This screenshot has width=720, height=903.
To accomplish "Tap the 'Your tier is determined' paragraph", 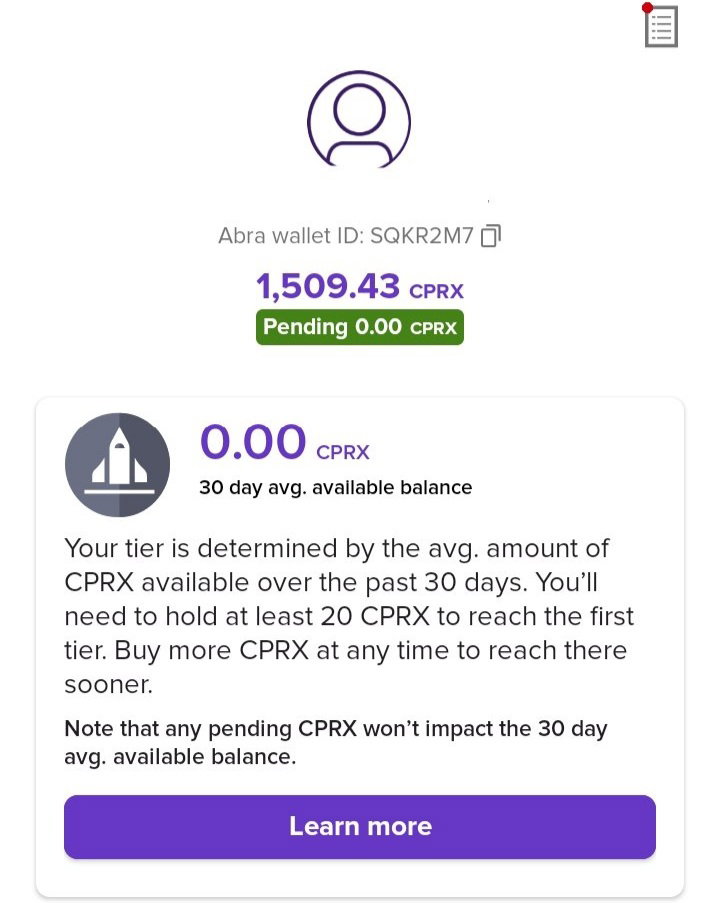I will tap(349, 616).
